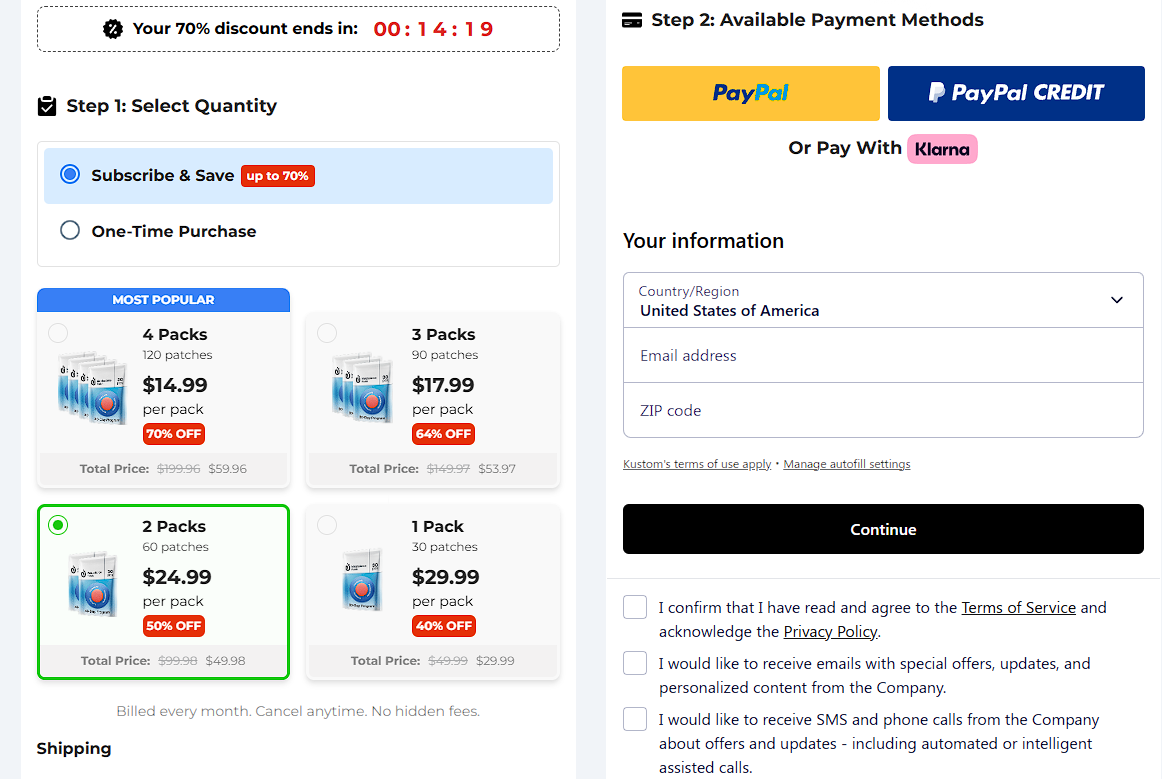Click the Klarna payment badge
This screenshot has width=1162, height=779.
pos(942,149)
